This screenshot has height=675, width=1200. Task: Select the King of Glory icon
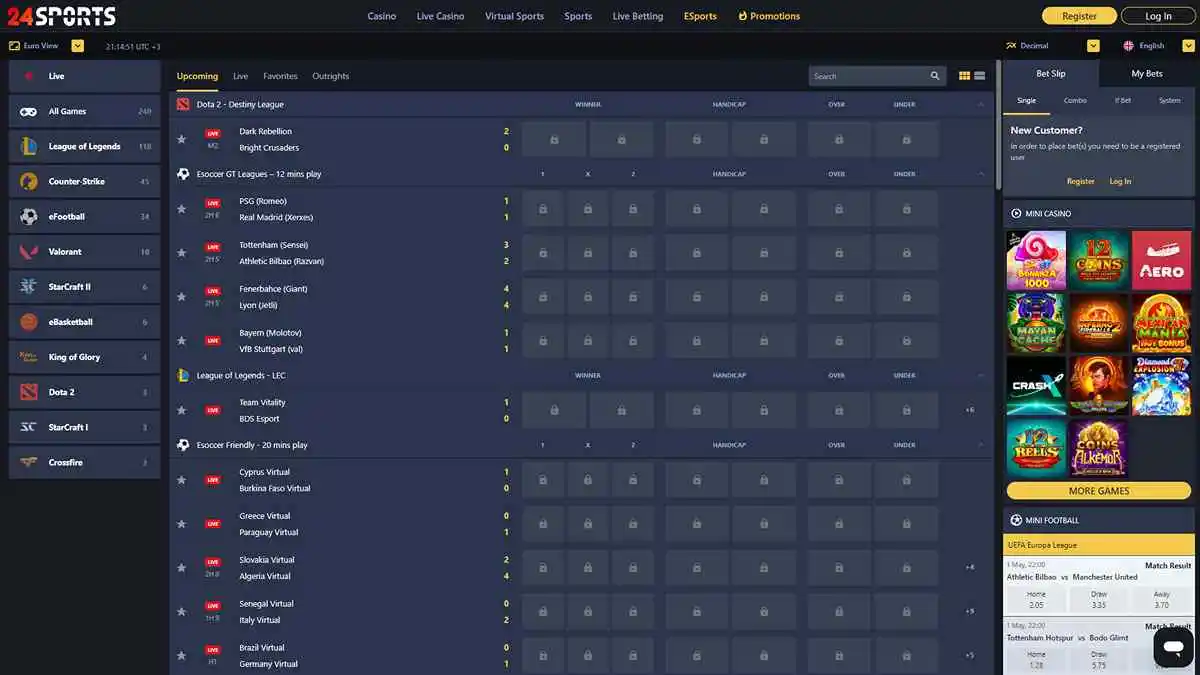point(29,357)
